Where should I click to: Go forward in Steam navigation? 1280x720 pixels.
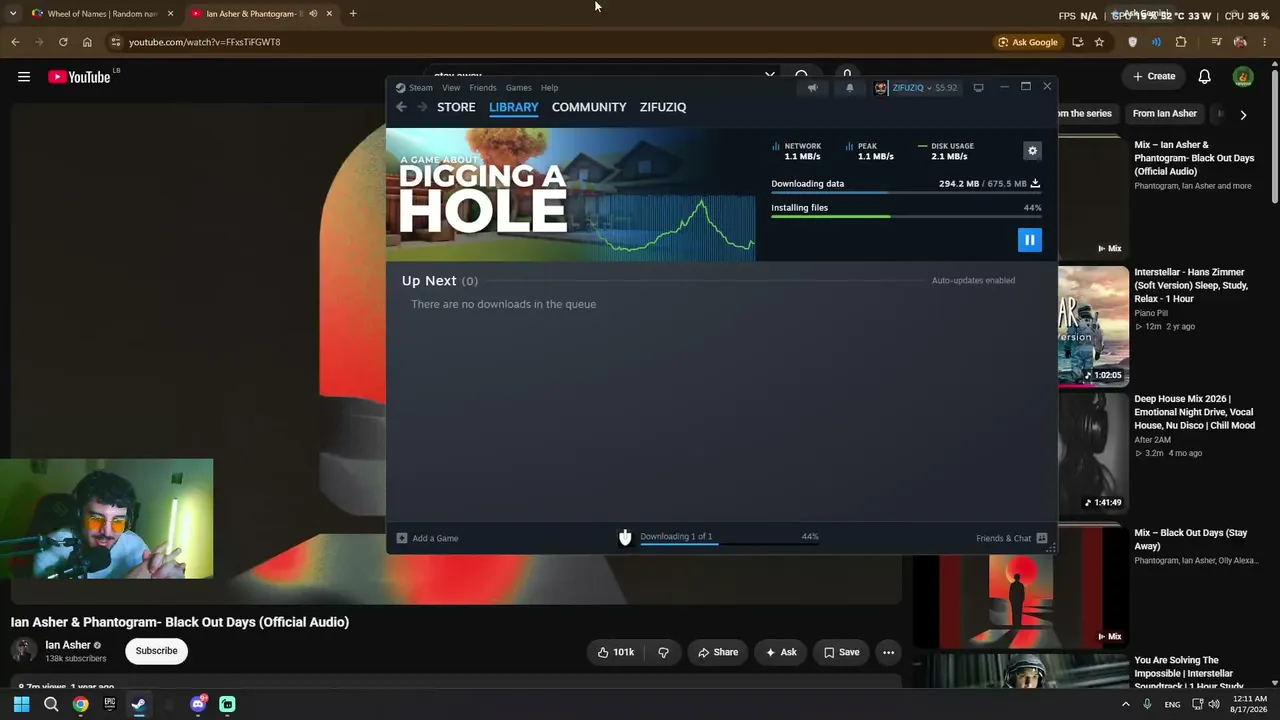tap(422, 107)
